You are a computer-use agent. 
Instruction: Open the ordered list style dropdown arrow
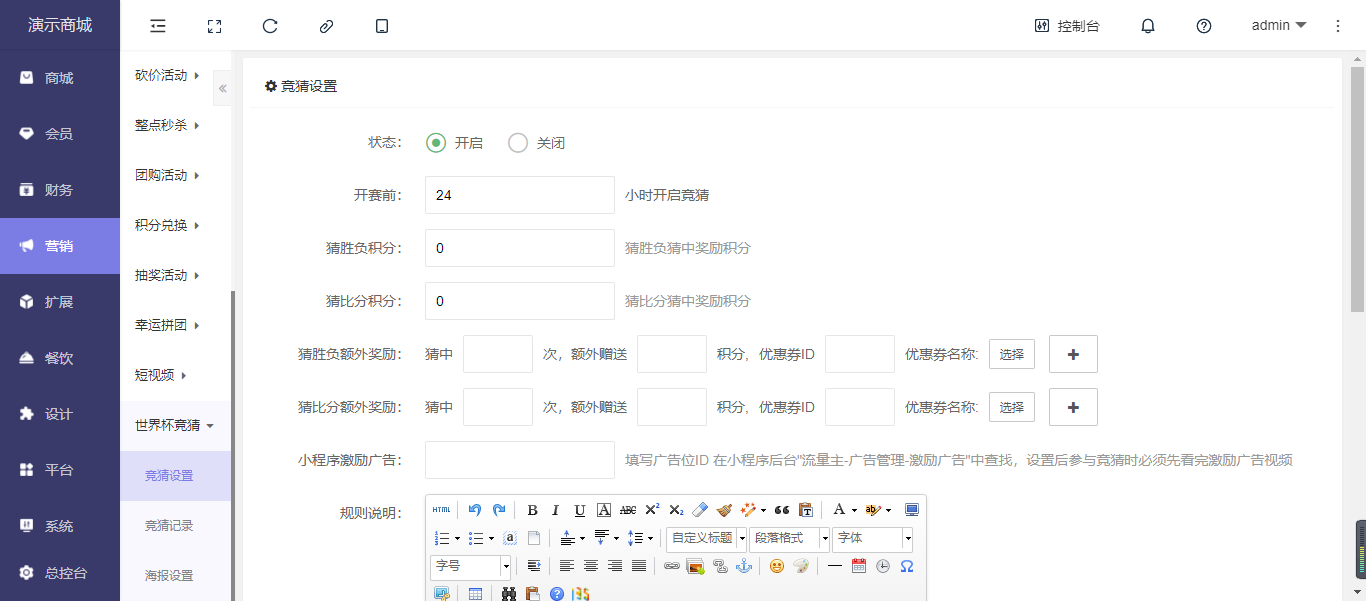[x=457, y=538]
